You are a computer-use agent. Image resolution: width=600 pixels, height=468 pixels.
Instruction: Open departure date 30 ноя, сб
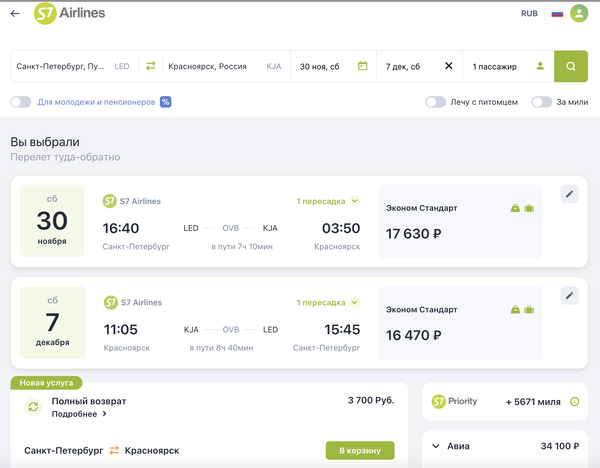pyautogui.click(x=333, y=66)
